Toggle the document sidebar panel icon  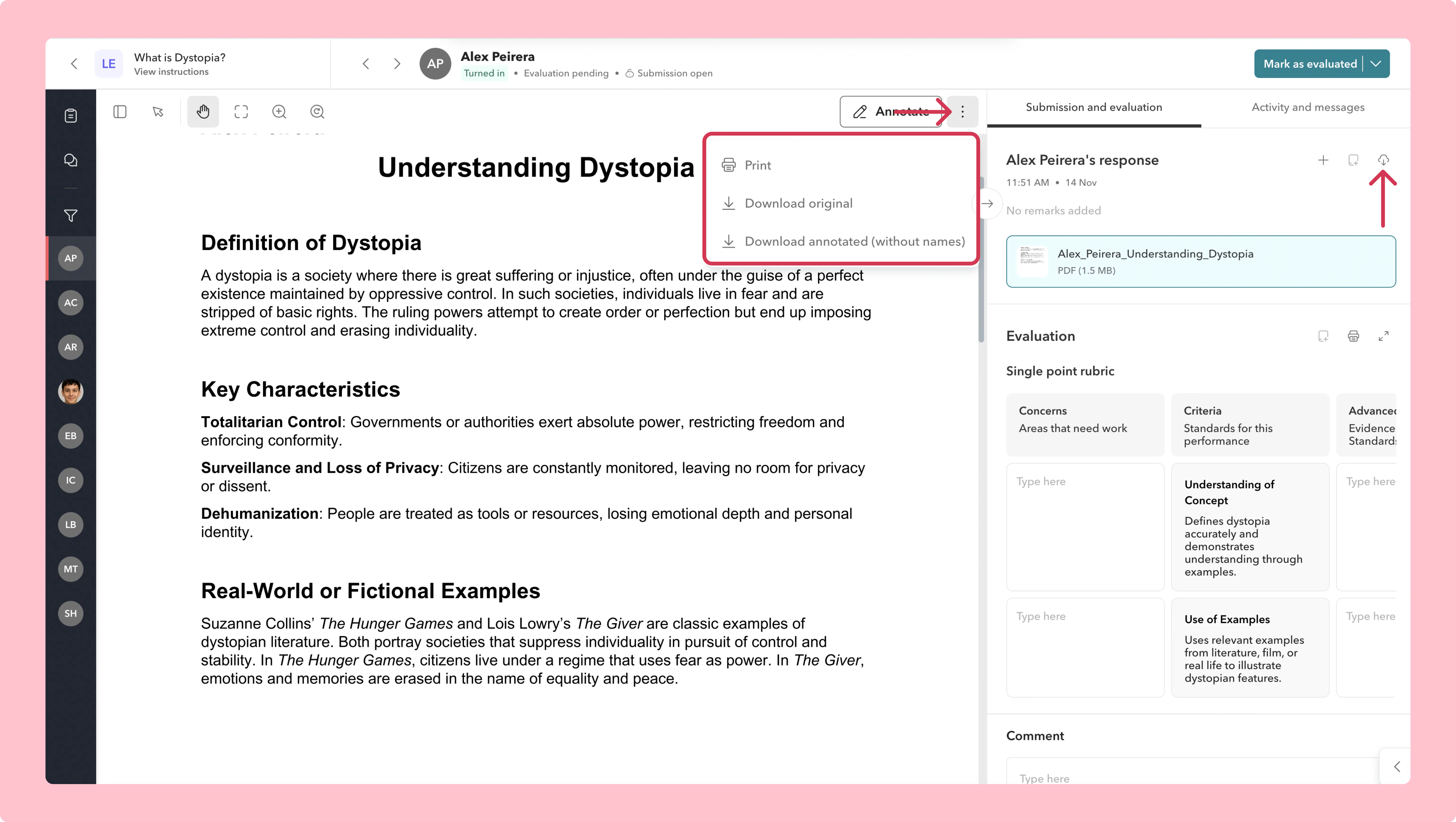120,111
